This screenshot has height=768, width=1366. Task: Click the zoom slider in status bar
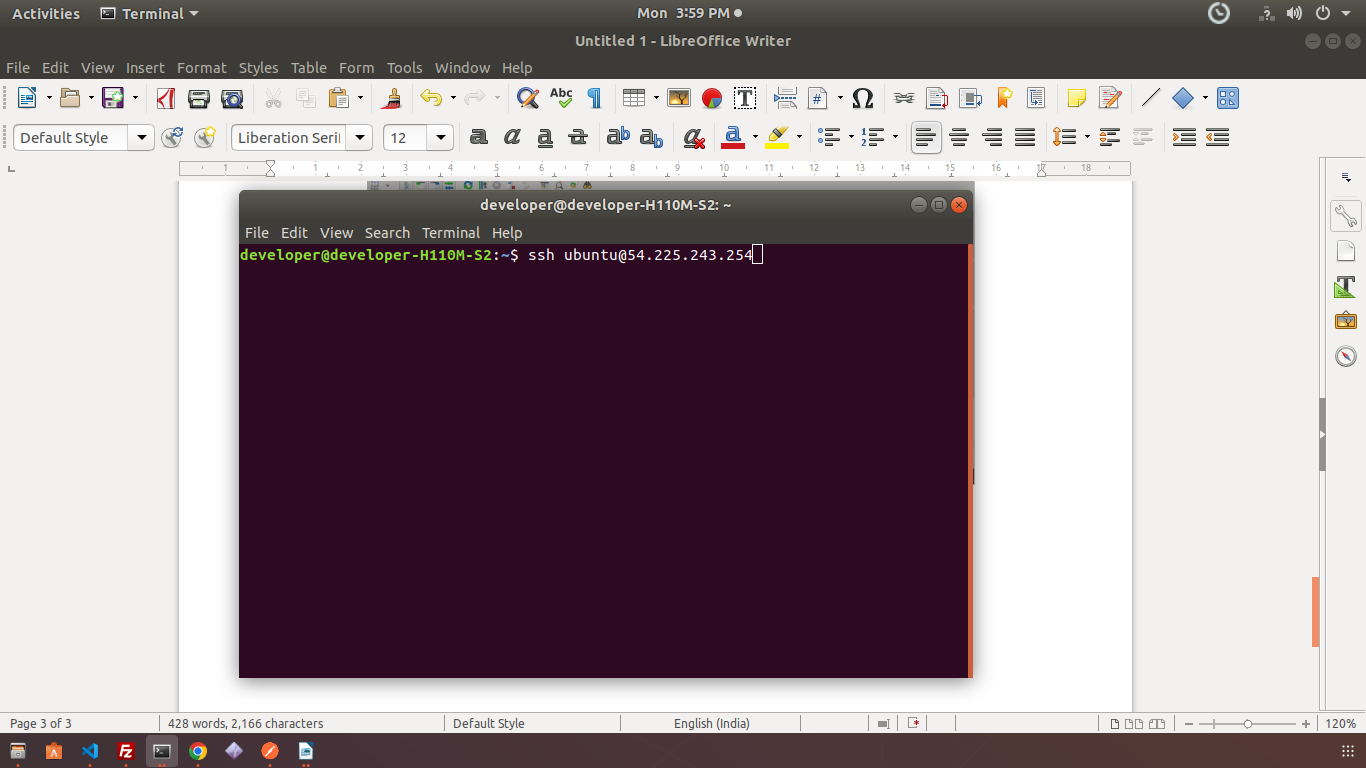(1247, 723)
